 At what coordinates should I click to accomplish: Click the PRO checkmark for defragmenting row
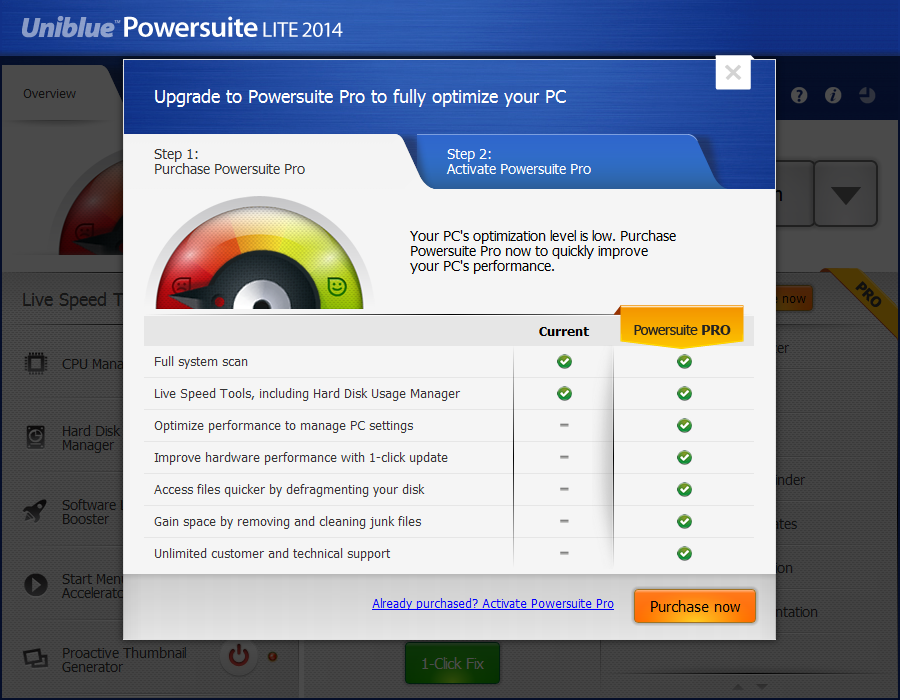click(x=684, y=489)
